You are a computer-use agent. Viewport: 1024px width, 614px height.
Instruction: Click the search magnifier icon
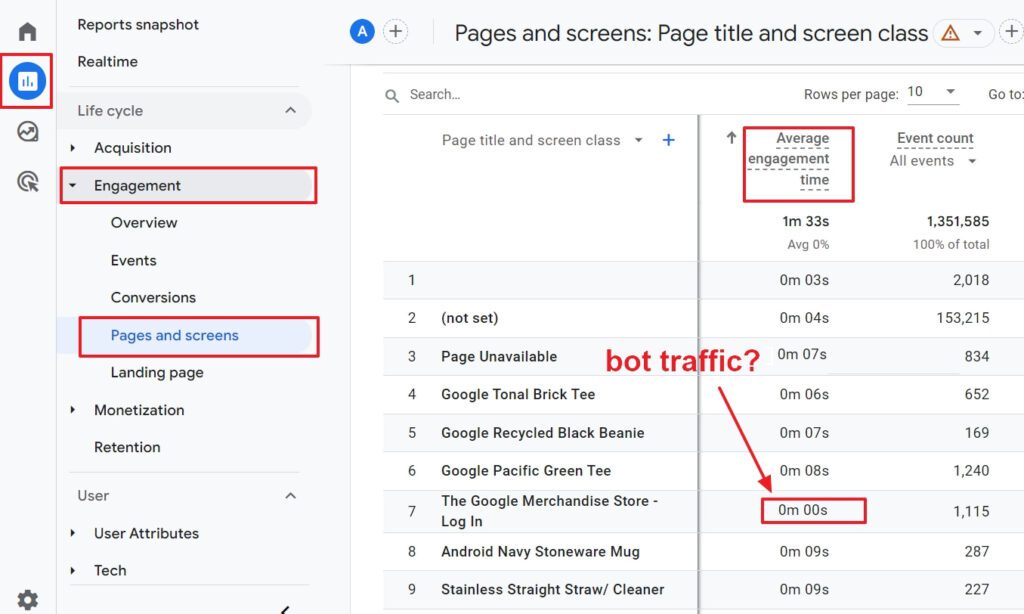393,95
